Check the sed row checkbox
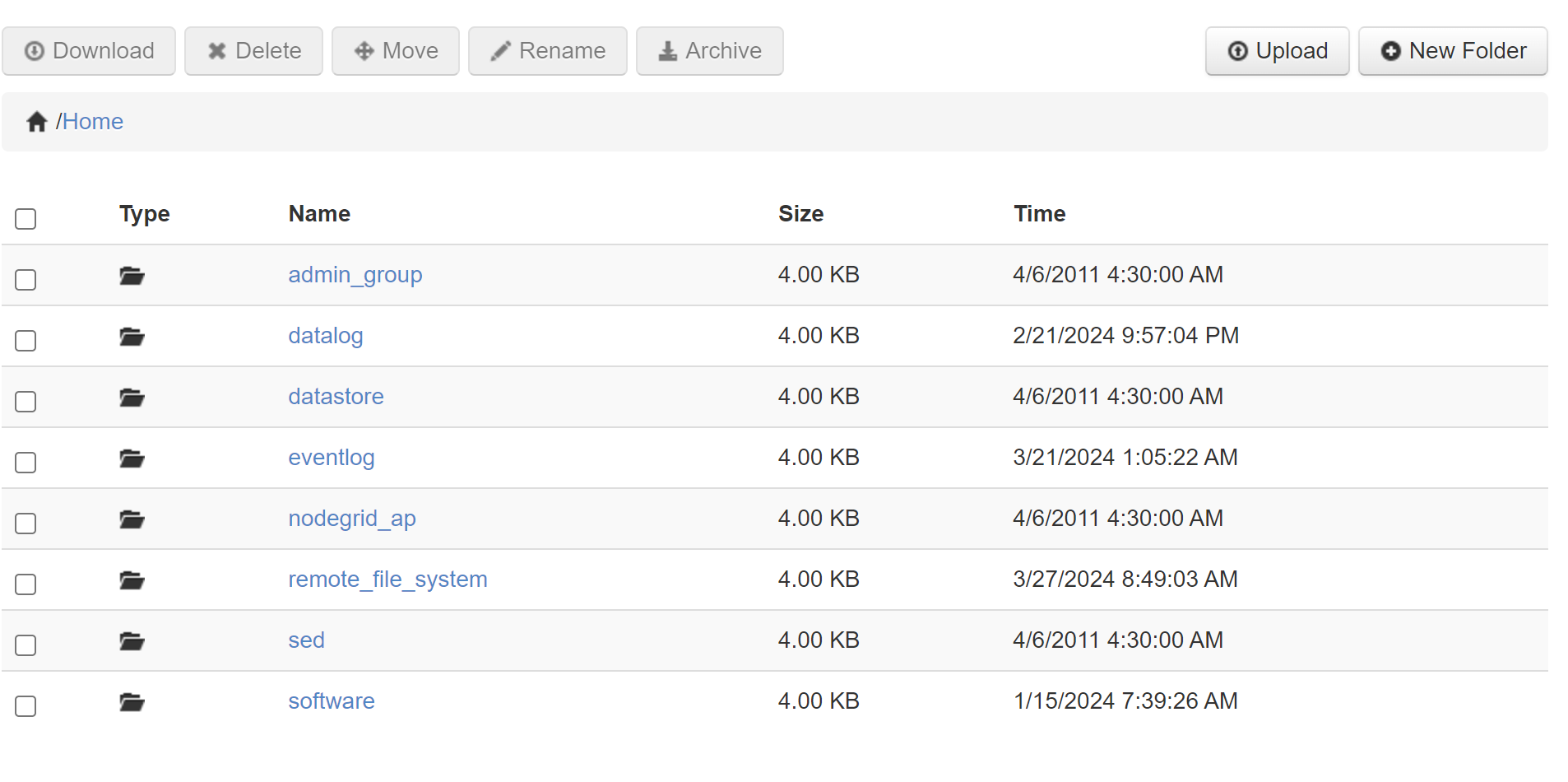 point(26,645)
